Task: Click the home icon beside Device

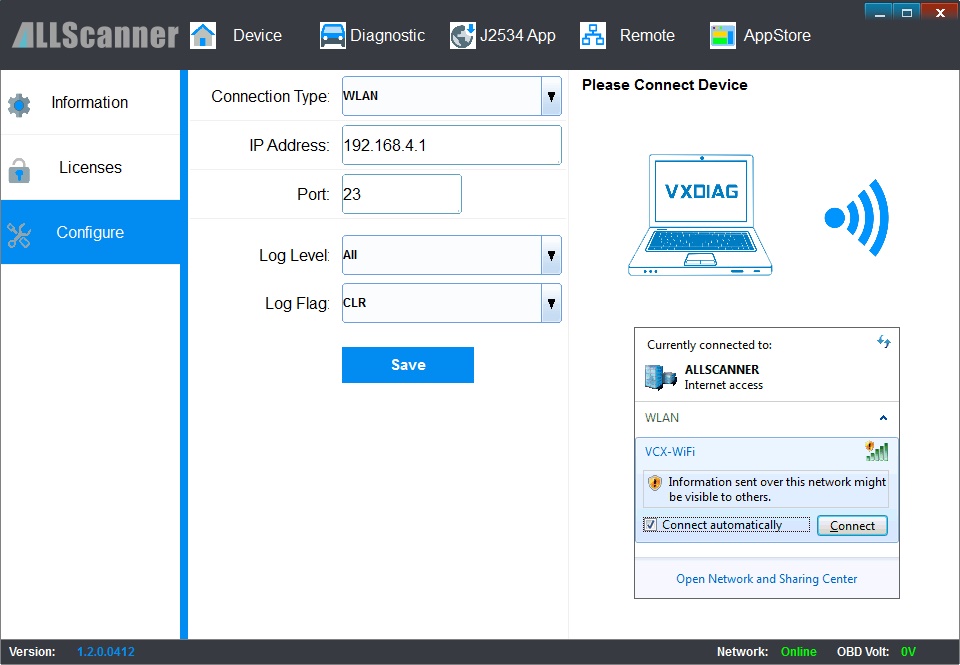Action: [203, 36]
